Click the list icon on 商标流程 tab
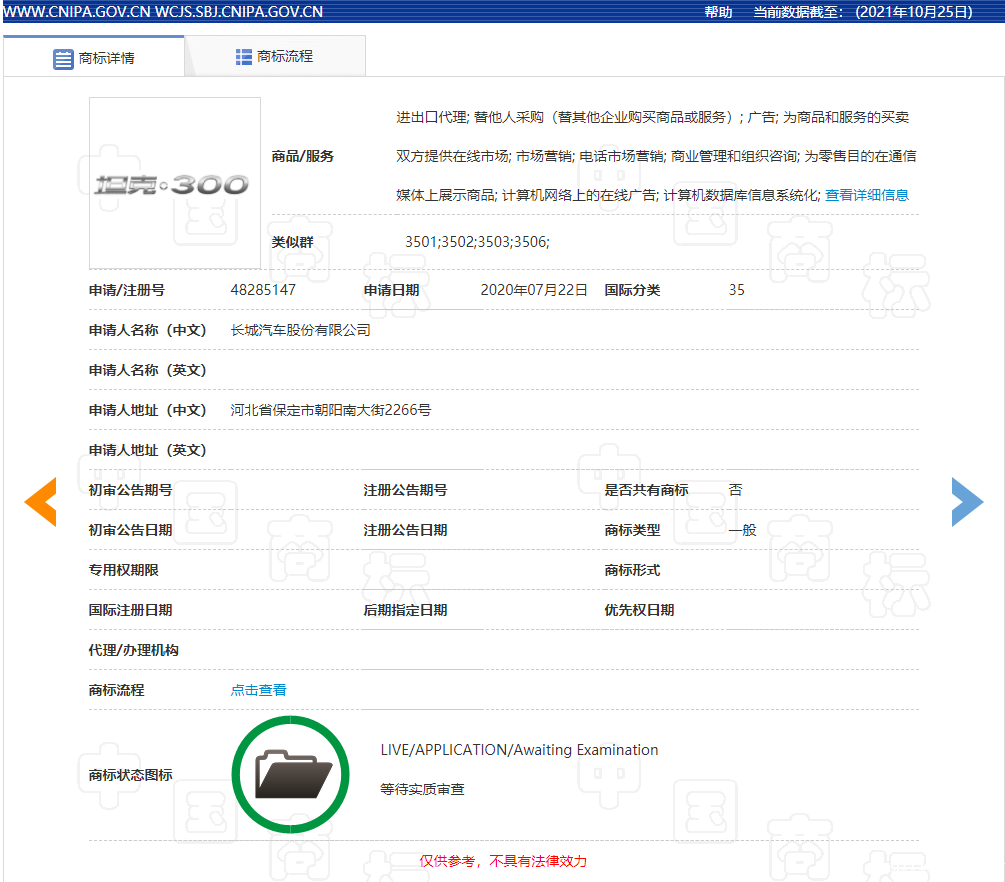The width and height of the screenshot is (1005, 882). (244, 57)
